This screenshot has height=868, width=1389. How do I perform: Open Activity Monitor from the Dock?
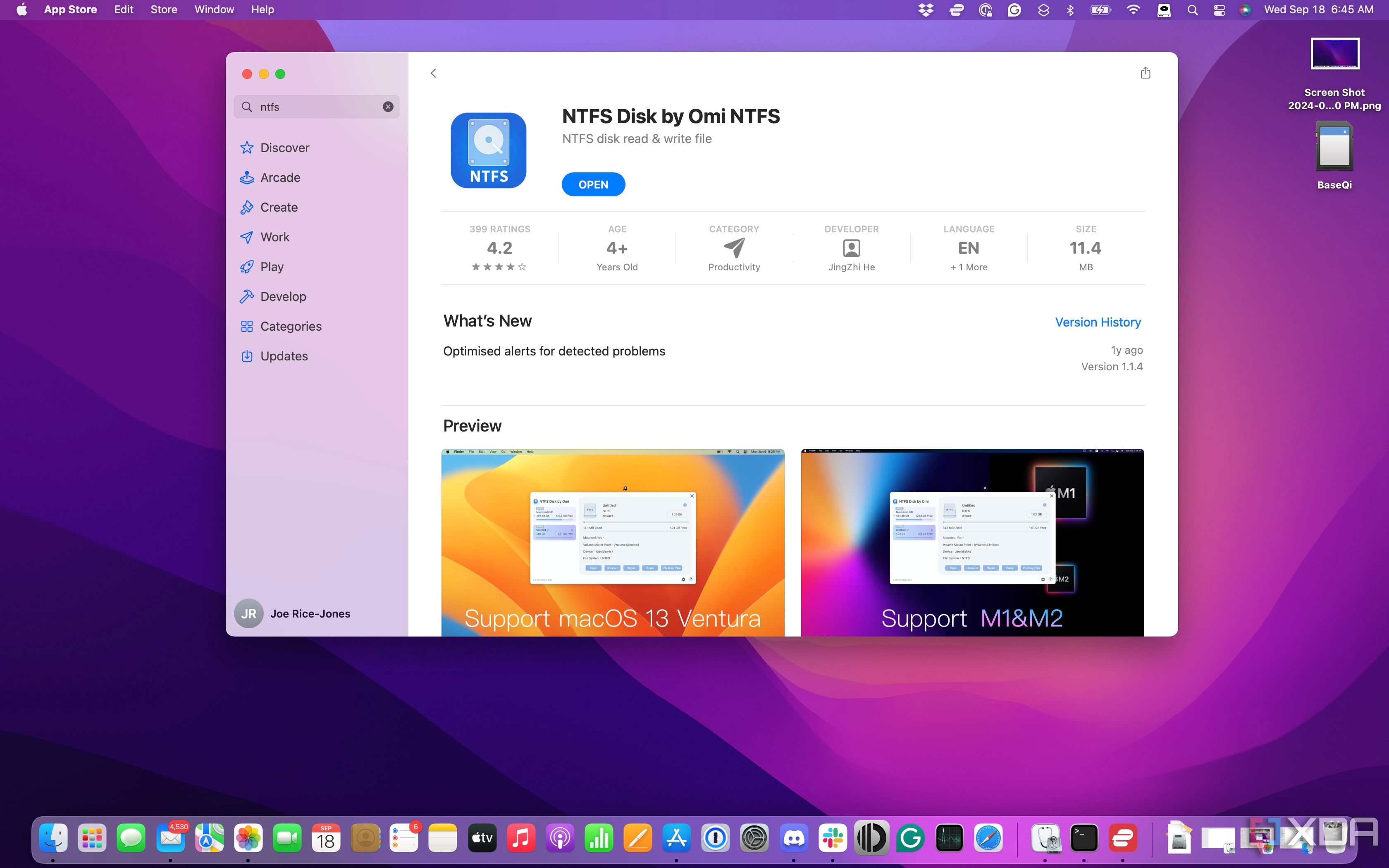[949, 838]
